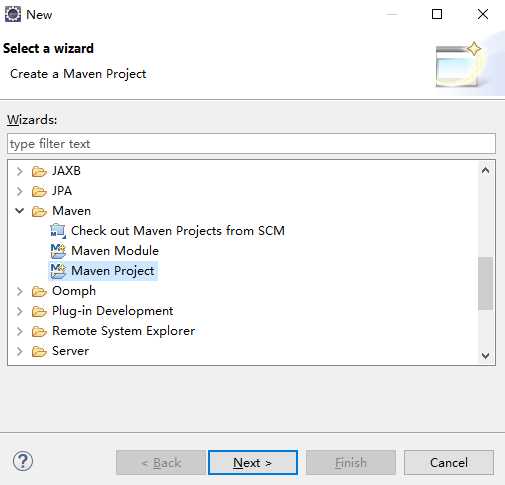Collapse the Maven category
The image size is (505, 485).
(20, 211)
